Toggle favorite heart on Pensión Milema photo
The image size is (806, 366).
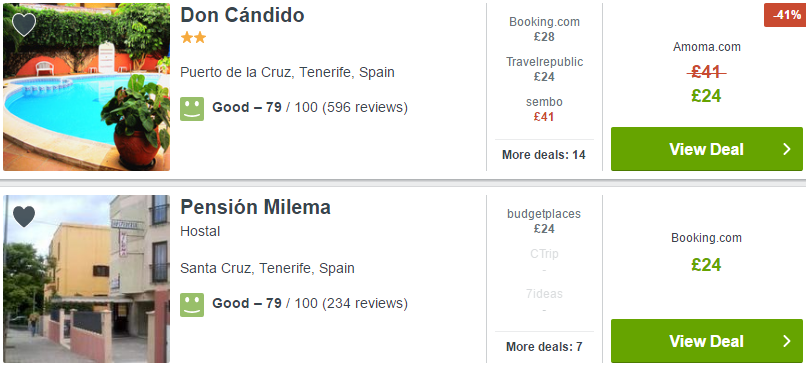coord(24,216)
